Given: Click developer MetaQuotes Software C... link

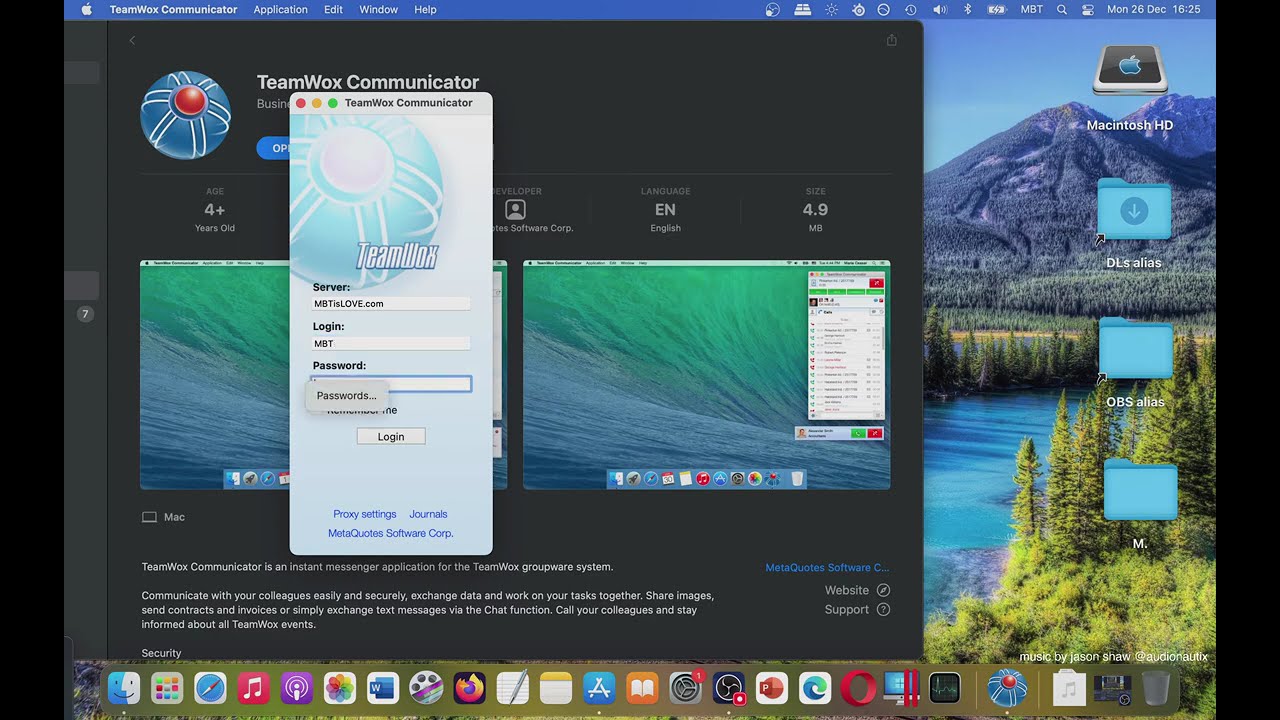Looking at the screenshot, I should pyautogui.click(x=827, y=567).
